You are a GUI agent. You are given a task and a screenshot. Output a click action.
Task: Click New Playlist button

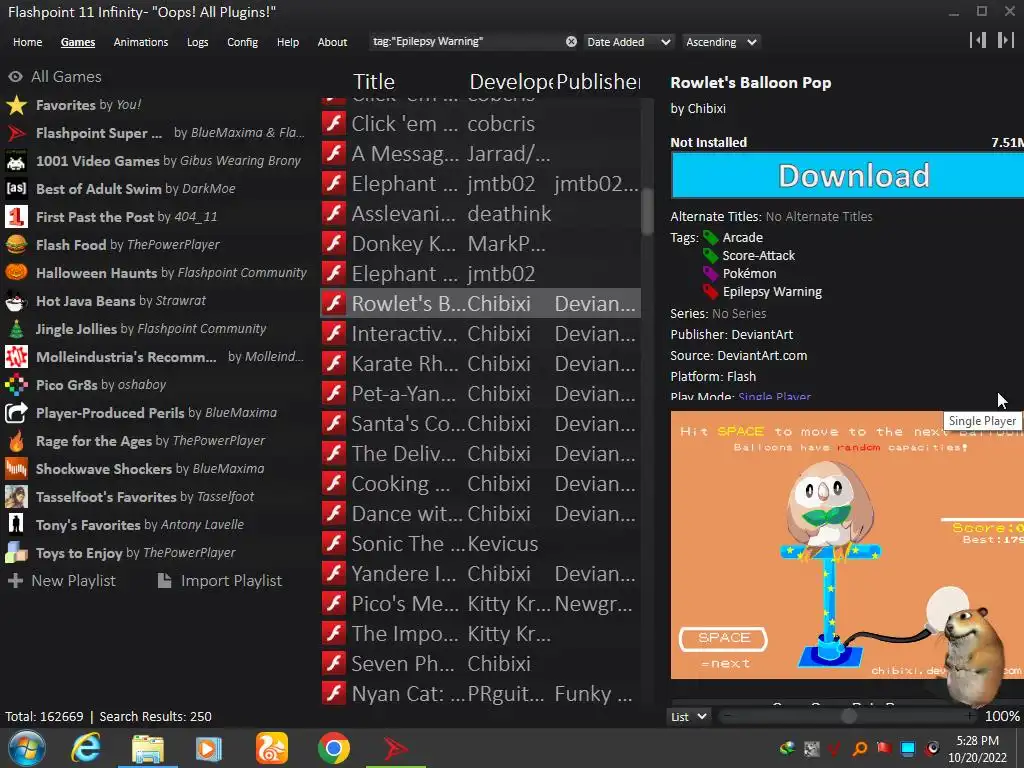61,581
